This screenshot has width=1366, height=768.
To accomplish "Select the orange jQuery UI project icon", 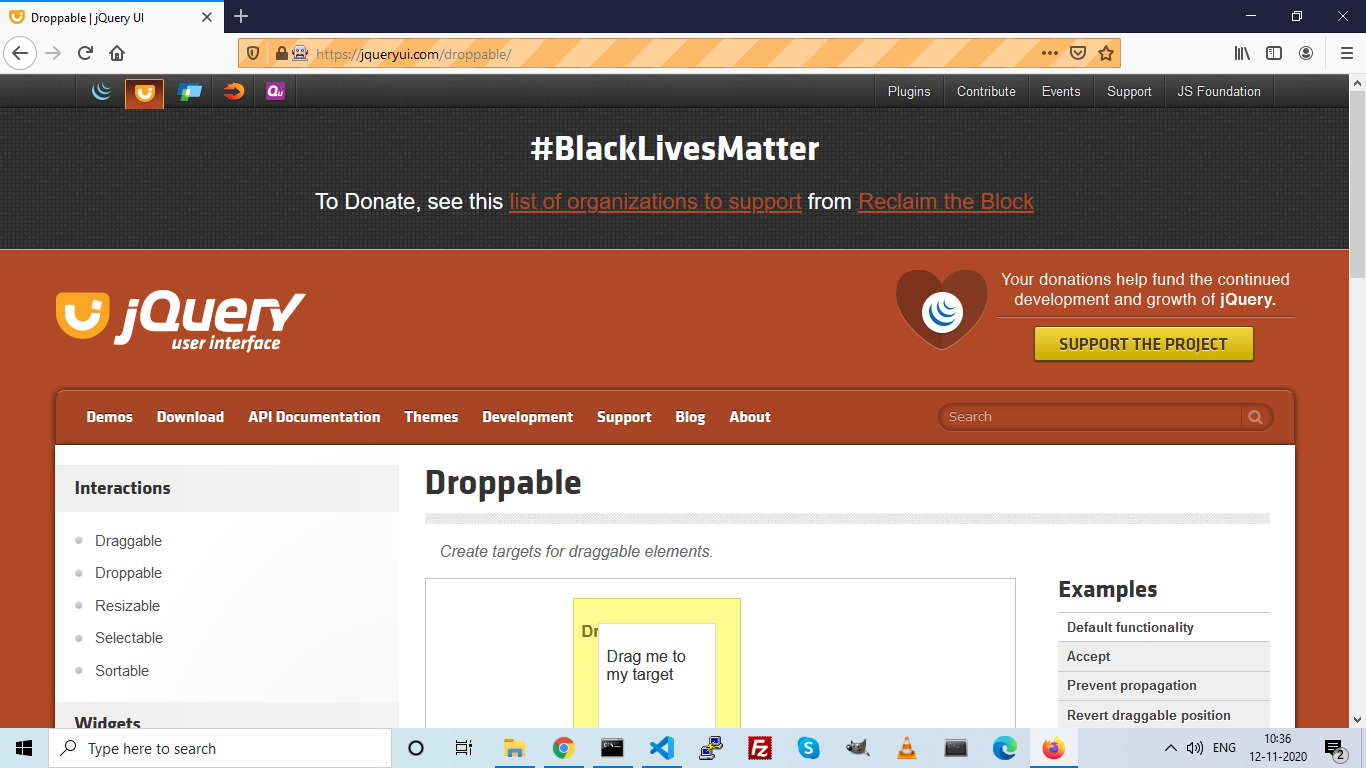I will pos(145,93).
